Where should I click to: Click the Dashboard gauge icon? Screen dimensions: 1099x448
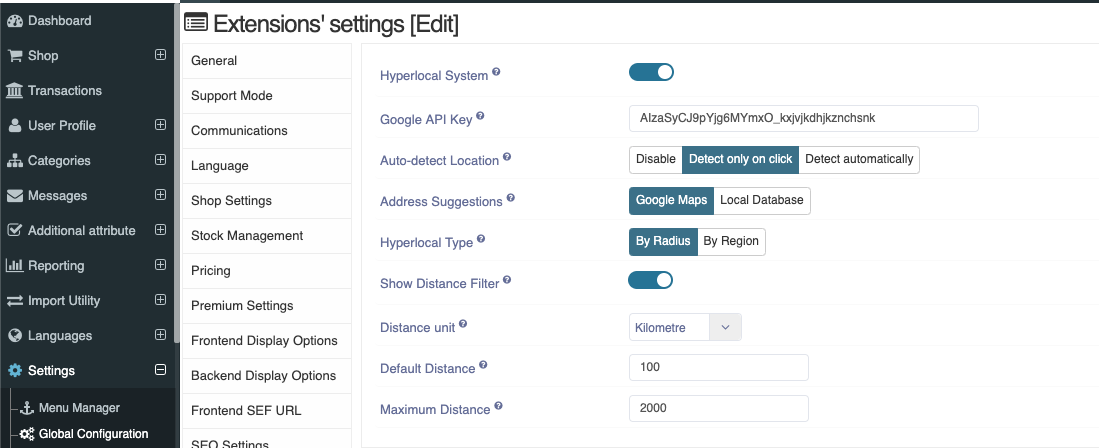click(15, 21)
